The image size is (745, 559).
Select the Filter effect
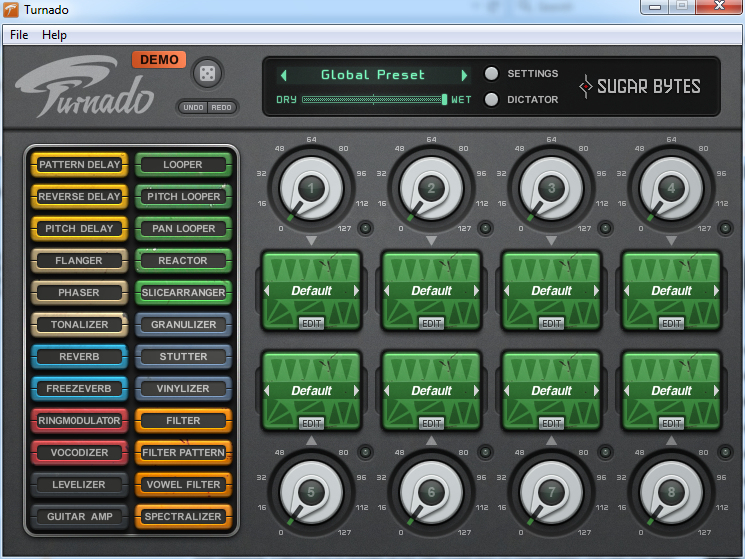(183, 421)
